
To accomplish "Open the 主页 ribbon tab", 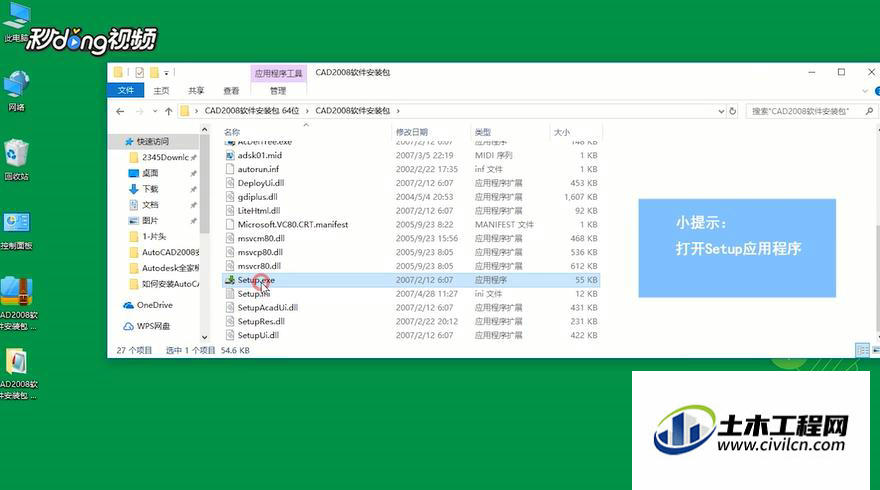I will click(161, 90).
